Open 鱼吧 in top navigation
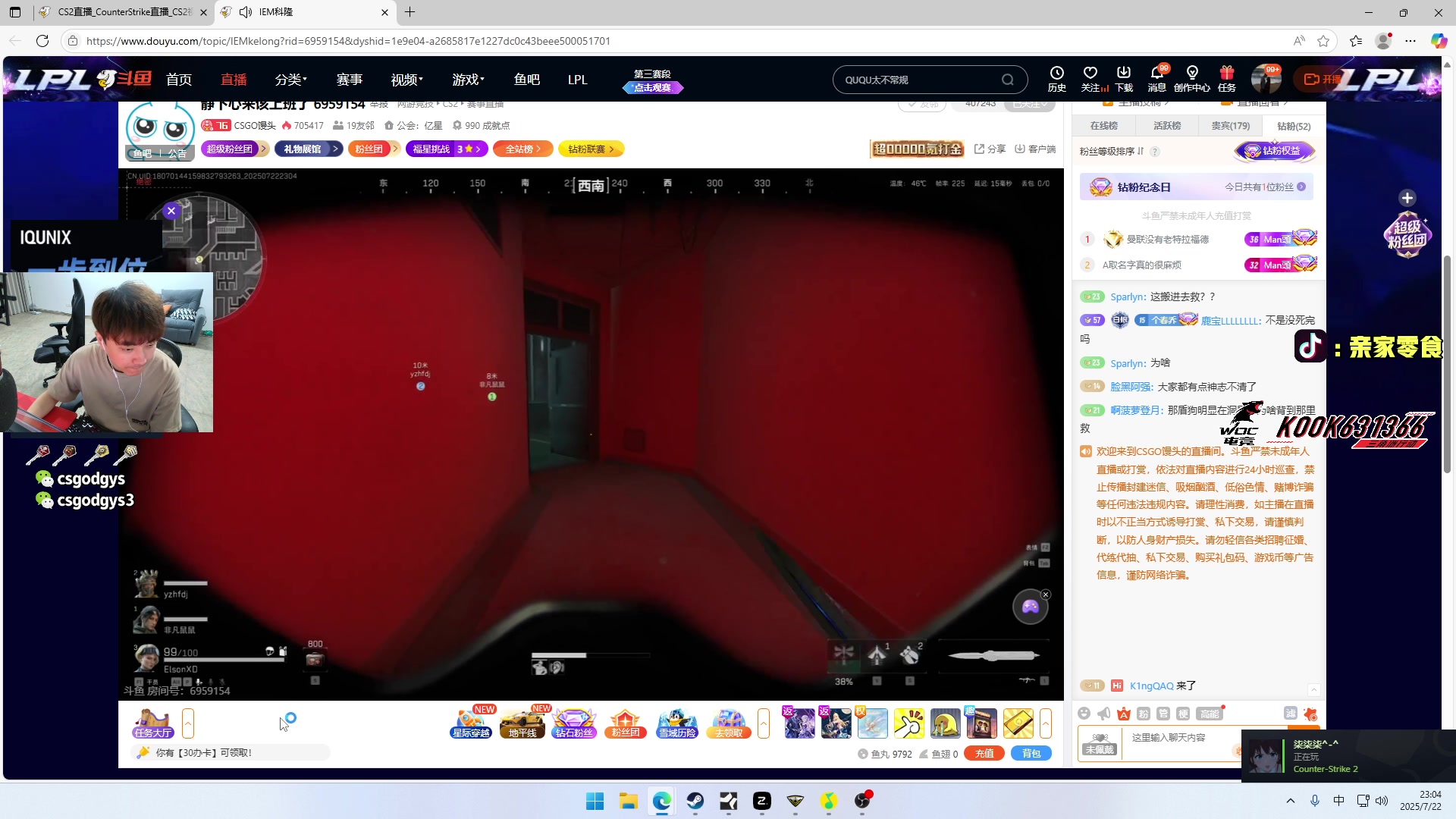This screenshot has width=1456, height=819. point(527,80)
